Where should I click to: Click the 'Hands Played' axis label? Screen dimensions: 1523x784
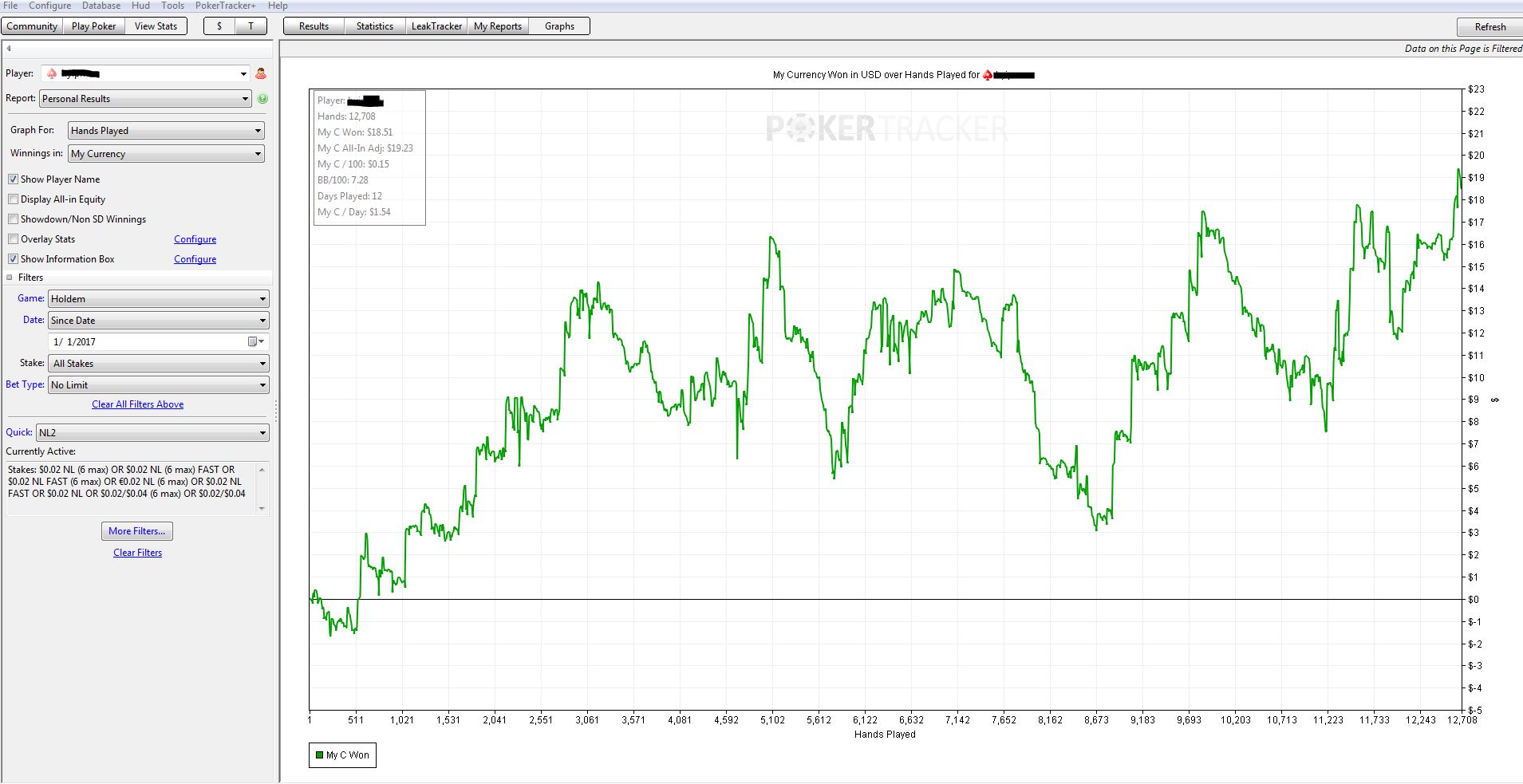885,735
